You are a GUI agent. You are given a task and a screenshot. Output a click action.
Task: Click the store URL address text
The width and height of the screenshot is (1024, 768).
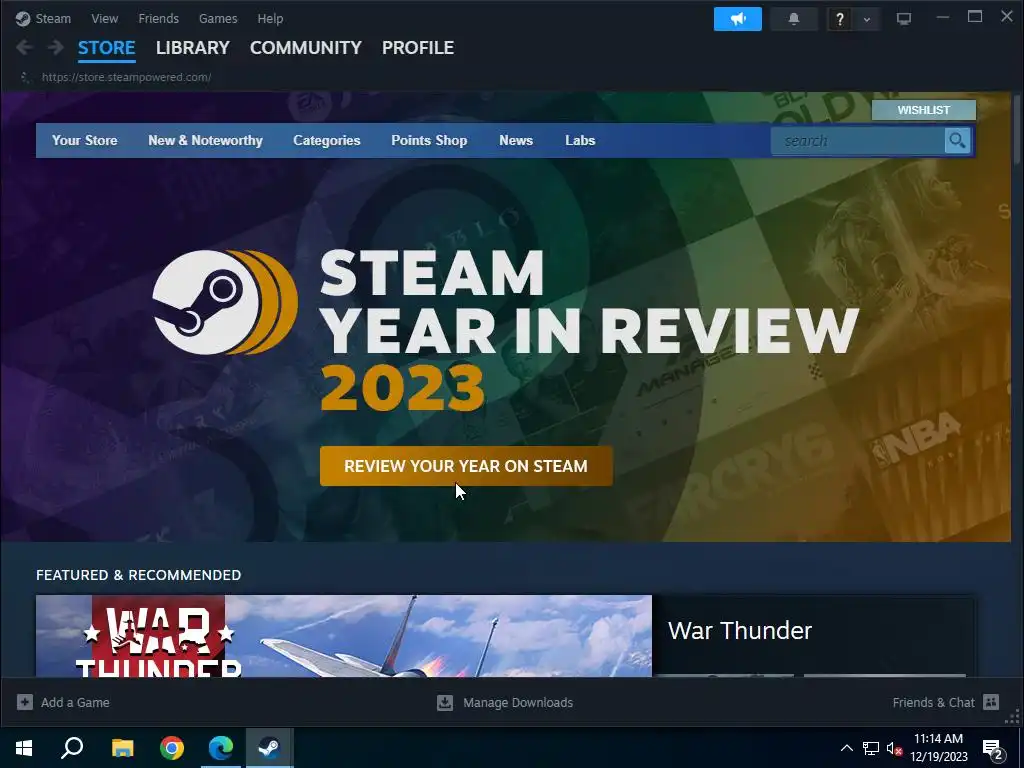coord(127,77)
